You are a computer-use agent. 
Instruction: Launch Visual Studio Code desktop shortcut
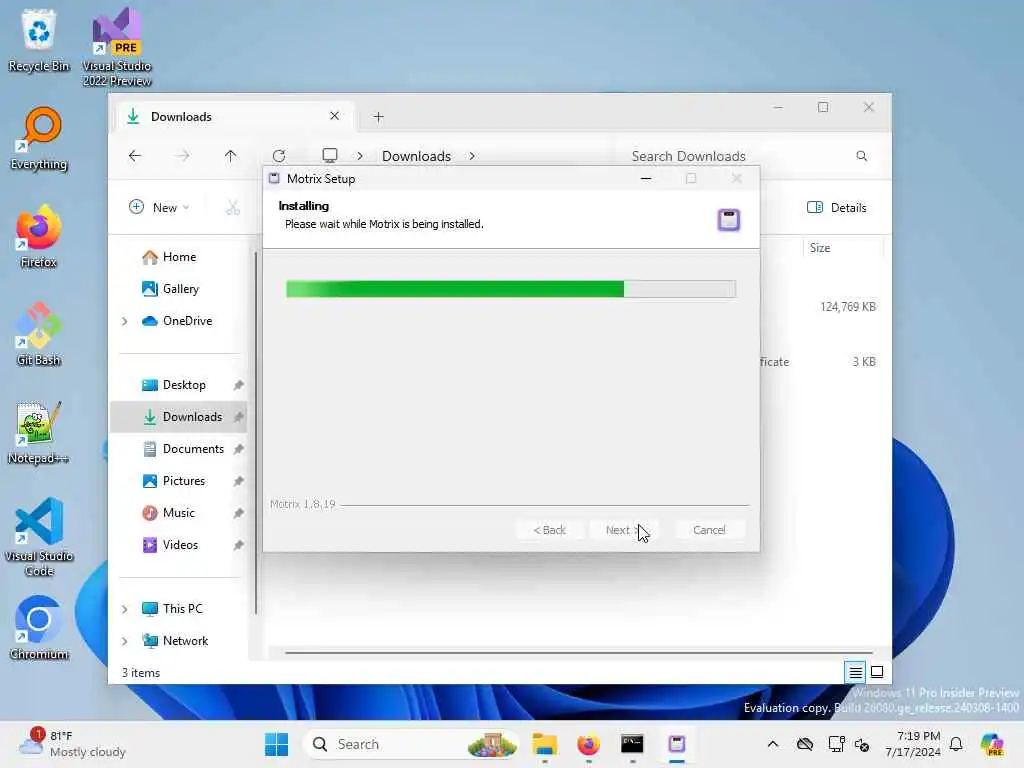pos(39,537)
